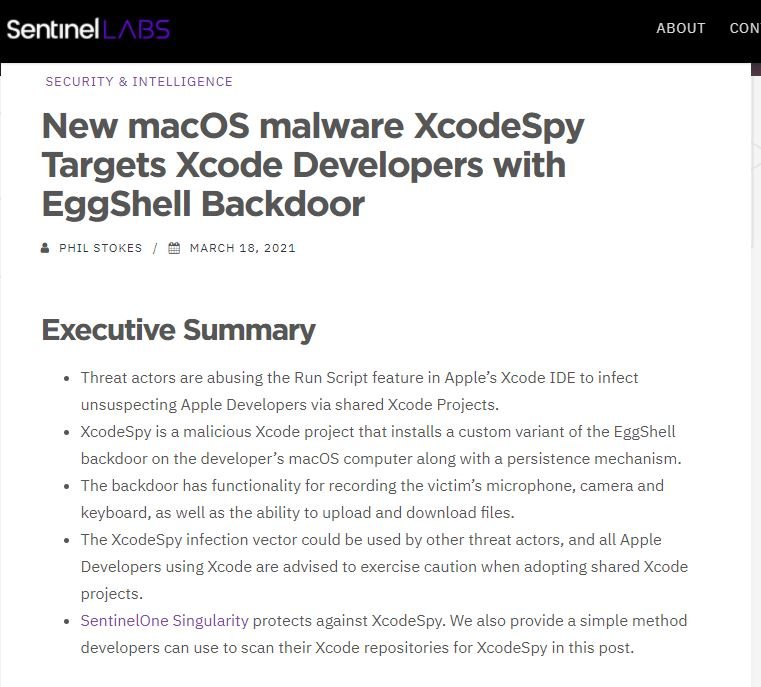Viewport: 761px width, 687px height.
Task: Click the bullet dot before SentinelOne Singularity
Action: coord(67,622)
